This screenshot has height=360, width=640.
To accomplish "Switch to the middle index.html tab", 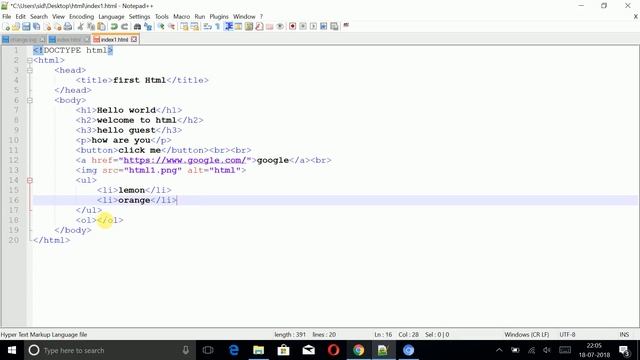I will pos(69,40).
